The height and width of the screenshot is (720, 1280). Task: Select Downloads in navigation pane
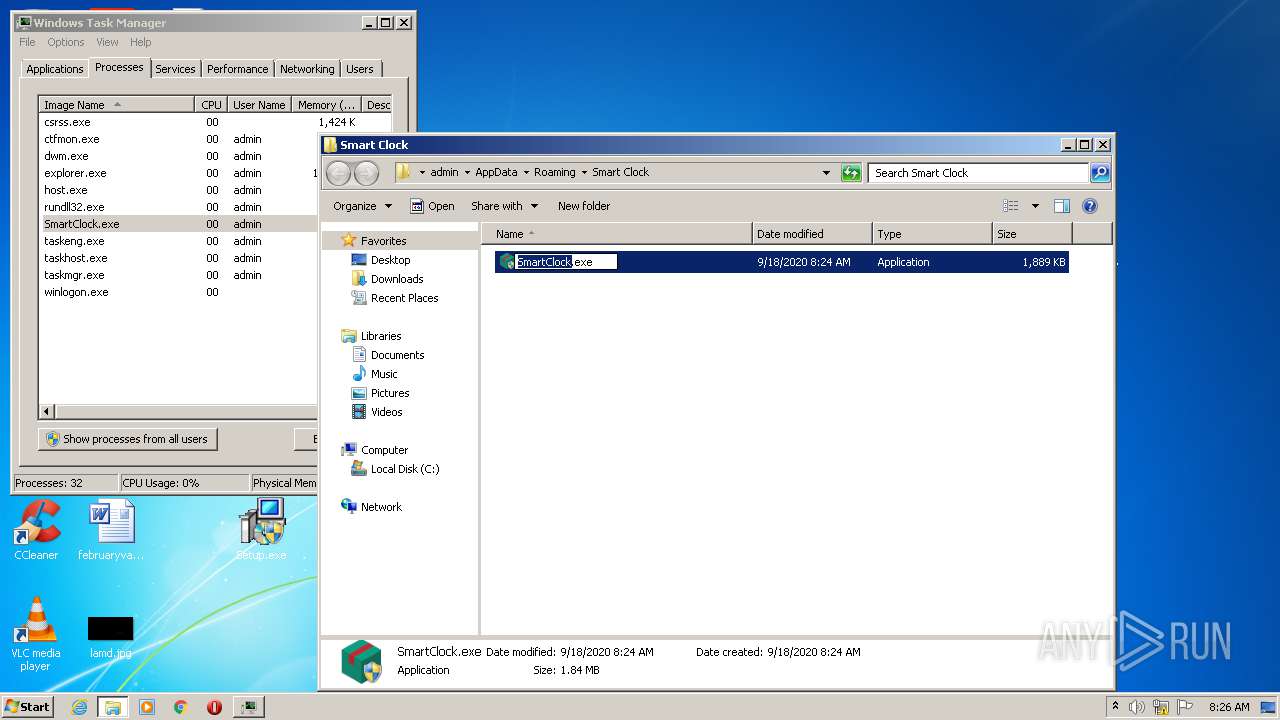point(397,279)
